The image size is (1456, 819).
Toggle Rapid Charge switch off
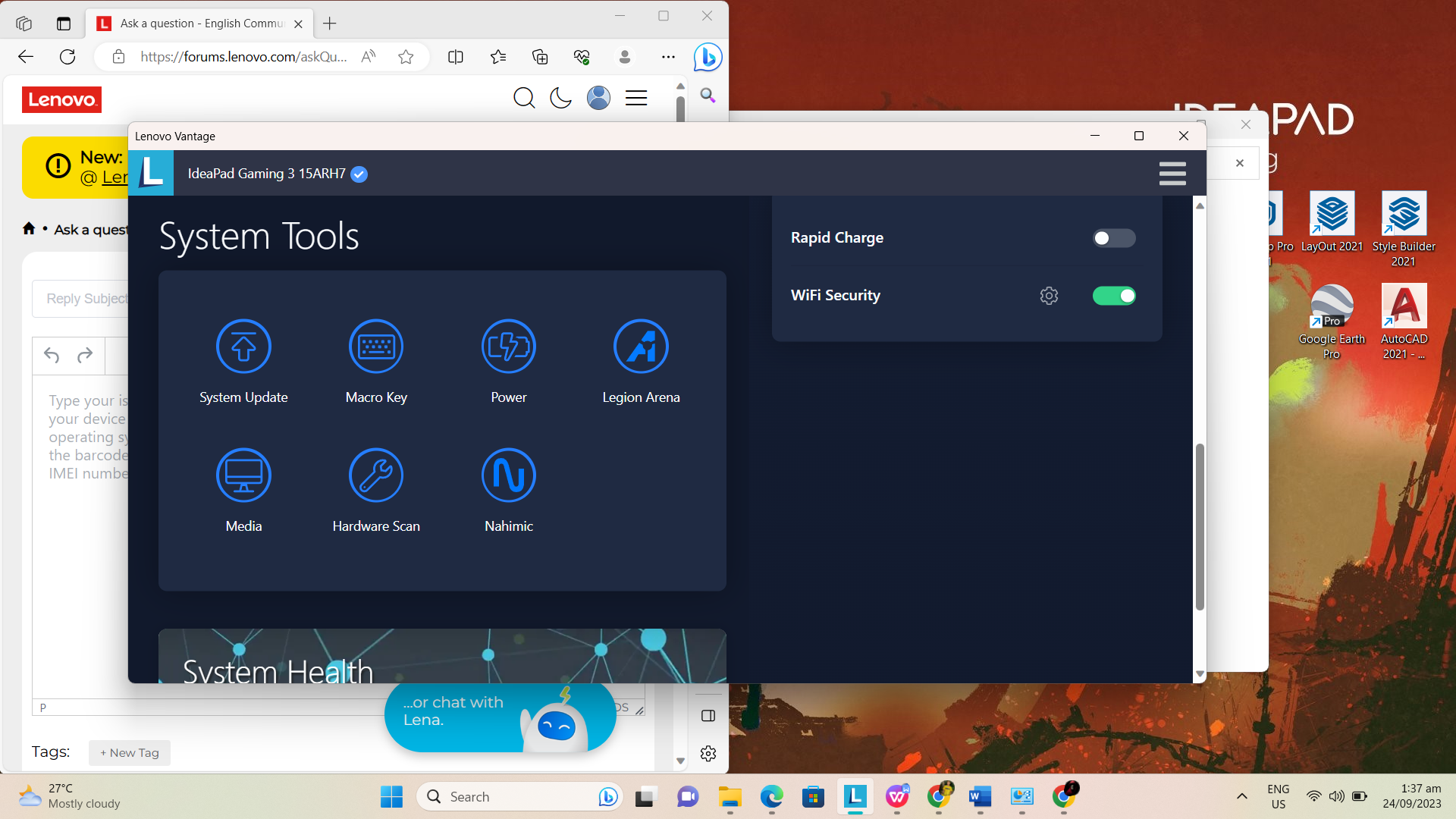[1112, 238]
